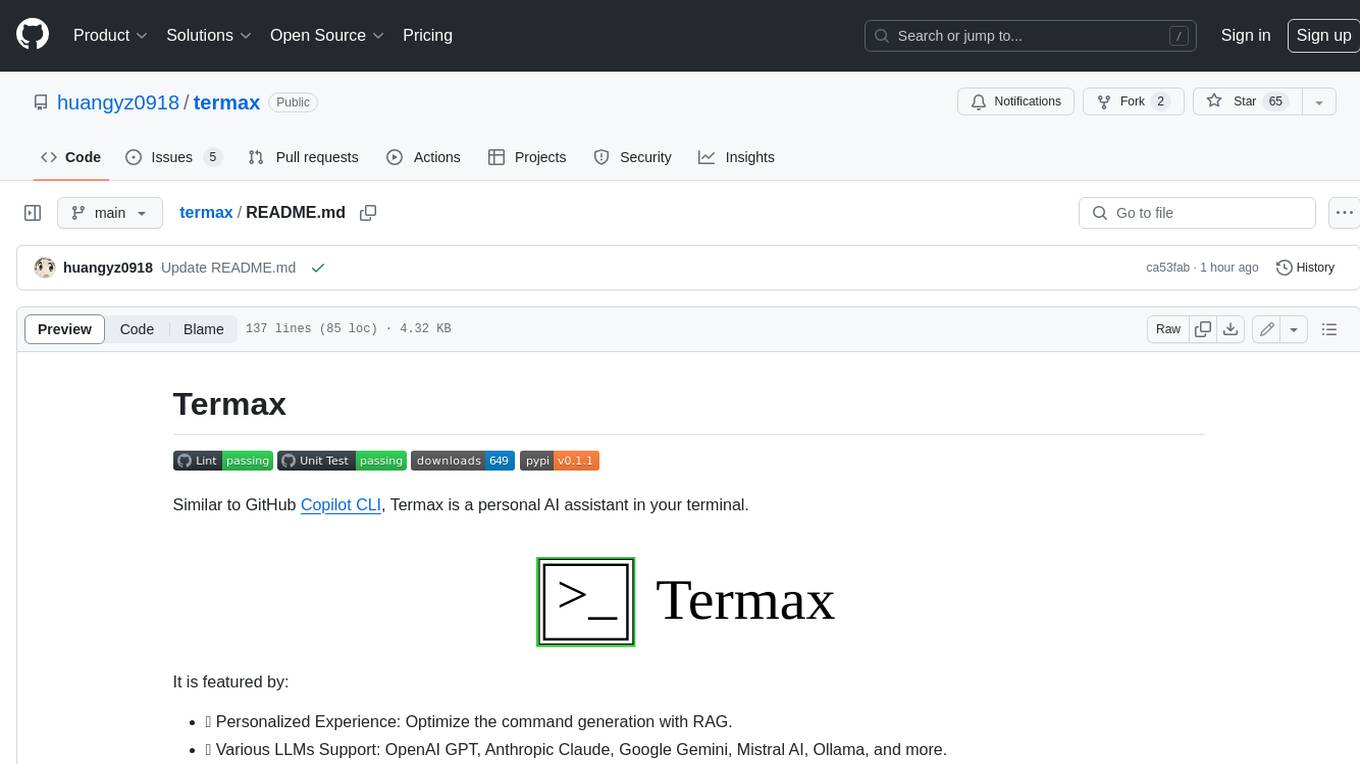Go to termax root in breadcrumb
Viewport: 1360px width, 764px height.
pos(206,212)
